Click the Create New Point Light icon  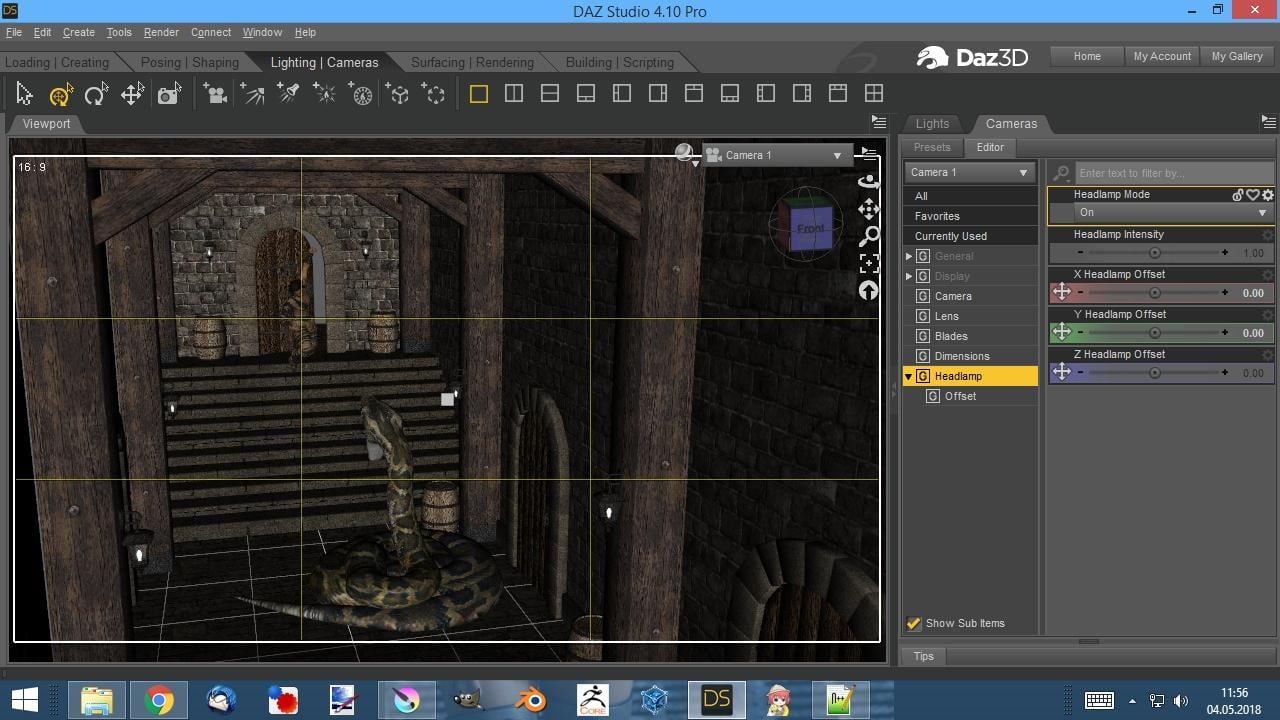coord(324,94)
